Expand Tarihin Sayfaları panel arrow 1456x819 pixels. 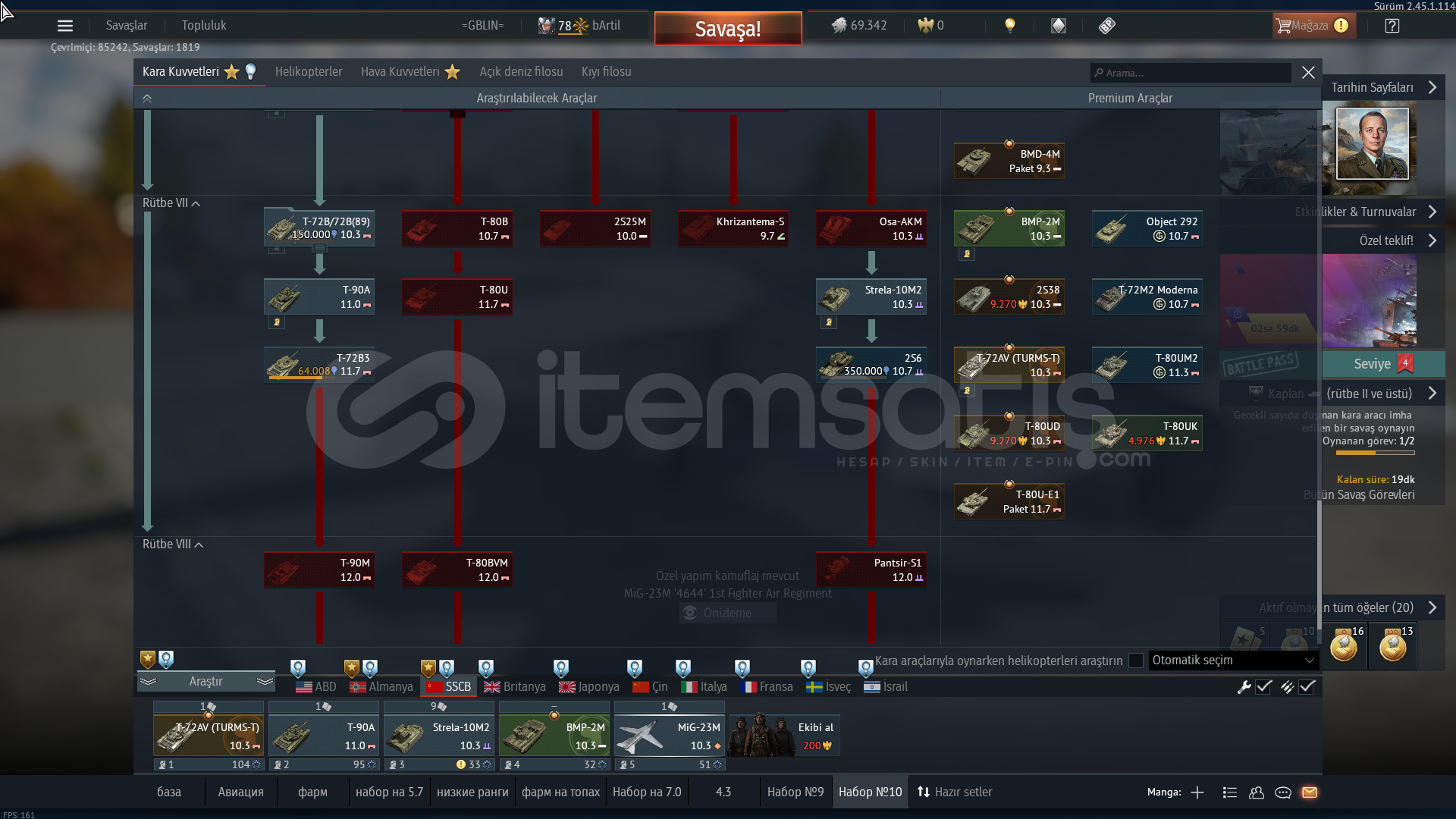point(1432,88)
